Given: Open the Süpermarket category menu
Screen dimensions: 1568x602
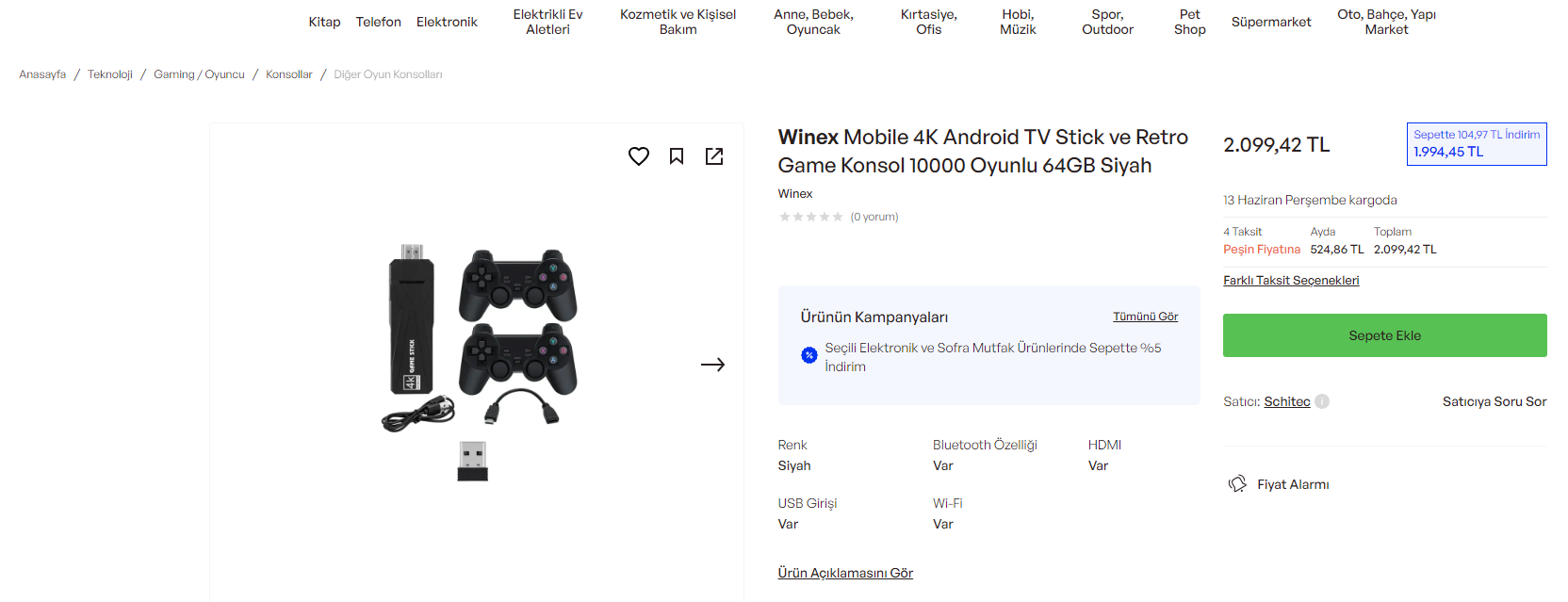Looking at the screenshot, I should tap(1270, 22).
